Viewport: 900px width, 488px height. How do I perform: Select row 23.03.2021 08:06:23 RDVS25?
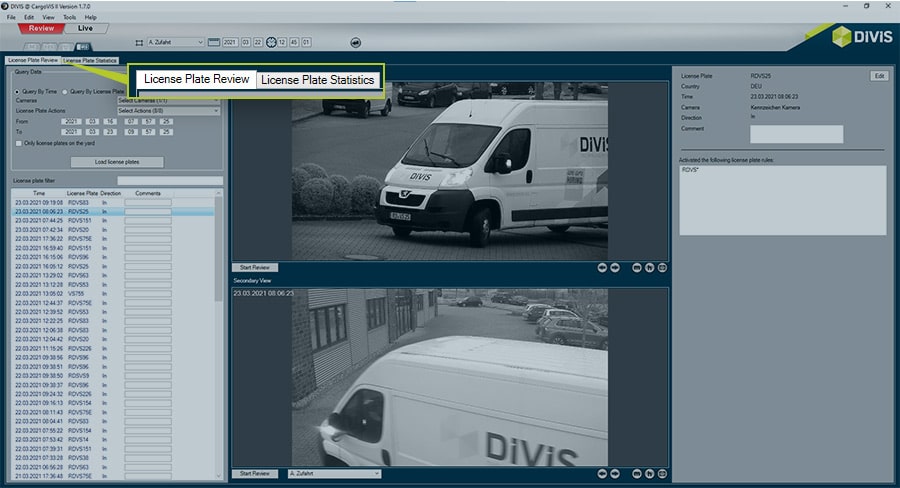pyautogui.click(x=112, y=212)
